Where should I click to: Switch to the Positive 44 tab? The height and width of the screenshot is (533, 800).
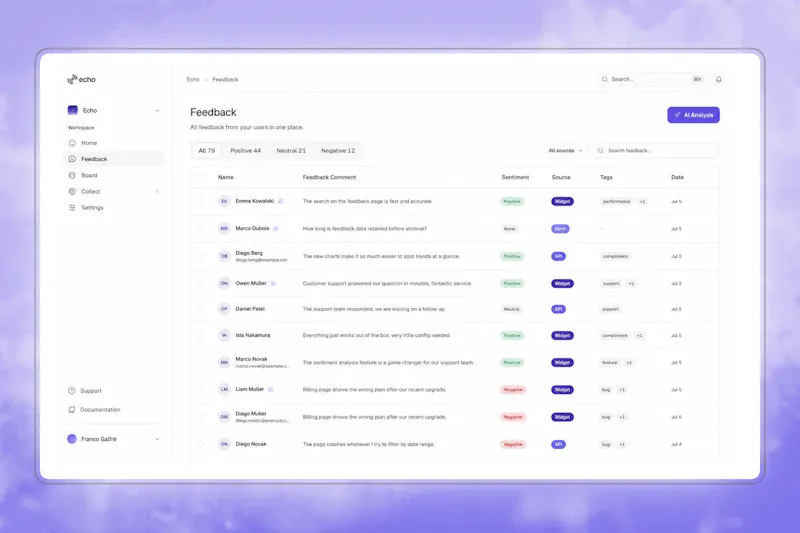click(245, 150)
